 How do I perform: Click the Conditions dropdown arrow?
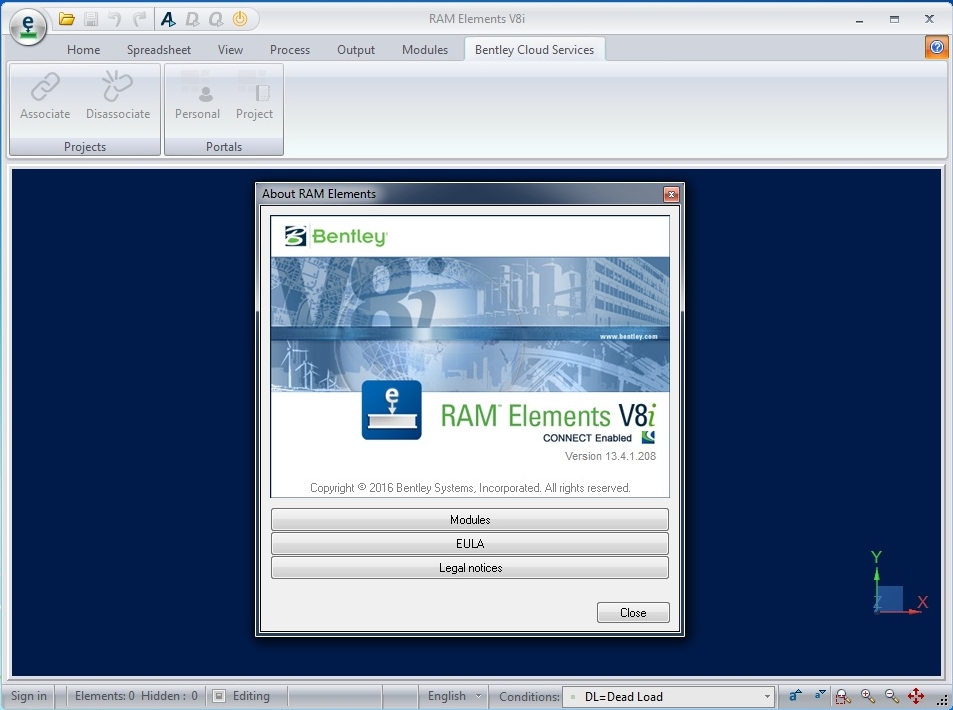pyautogui.click(x=767, y=697)
